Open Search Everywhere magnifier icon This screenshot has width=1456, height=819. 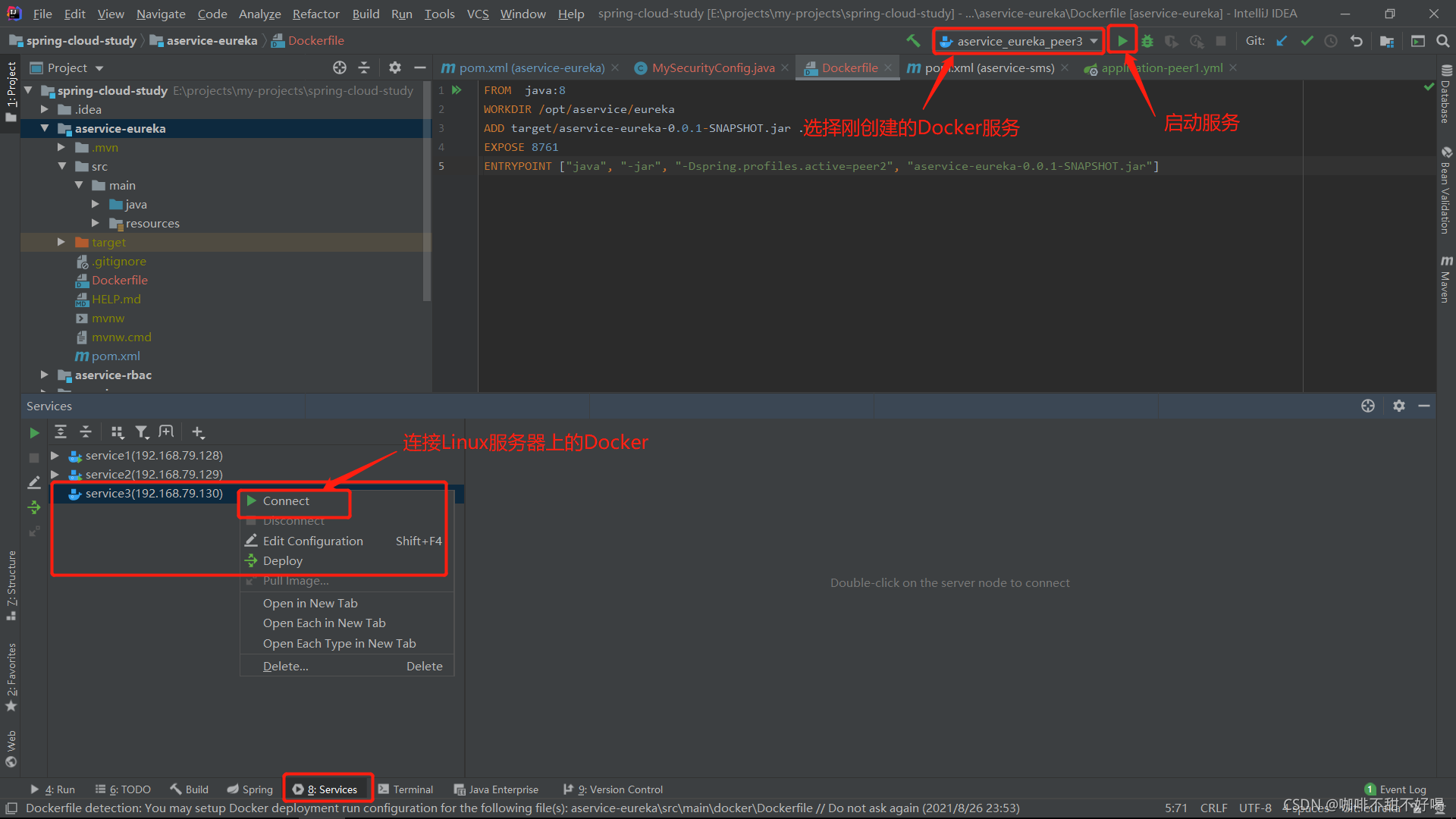coord(1442,41)
